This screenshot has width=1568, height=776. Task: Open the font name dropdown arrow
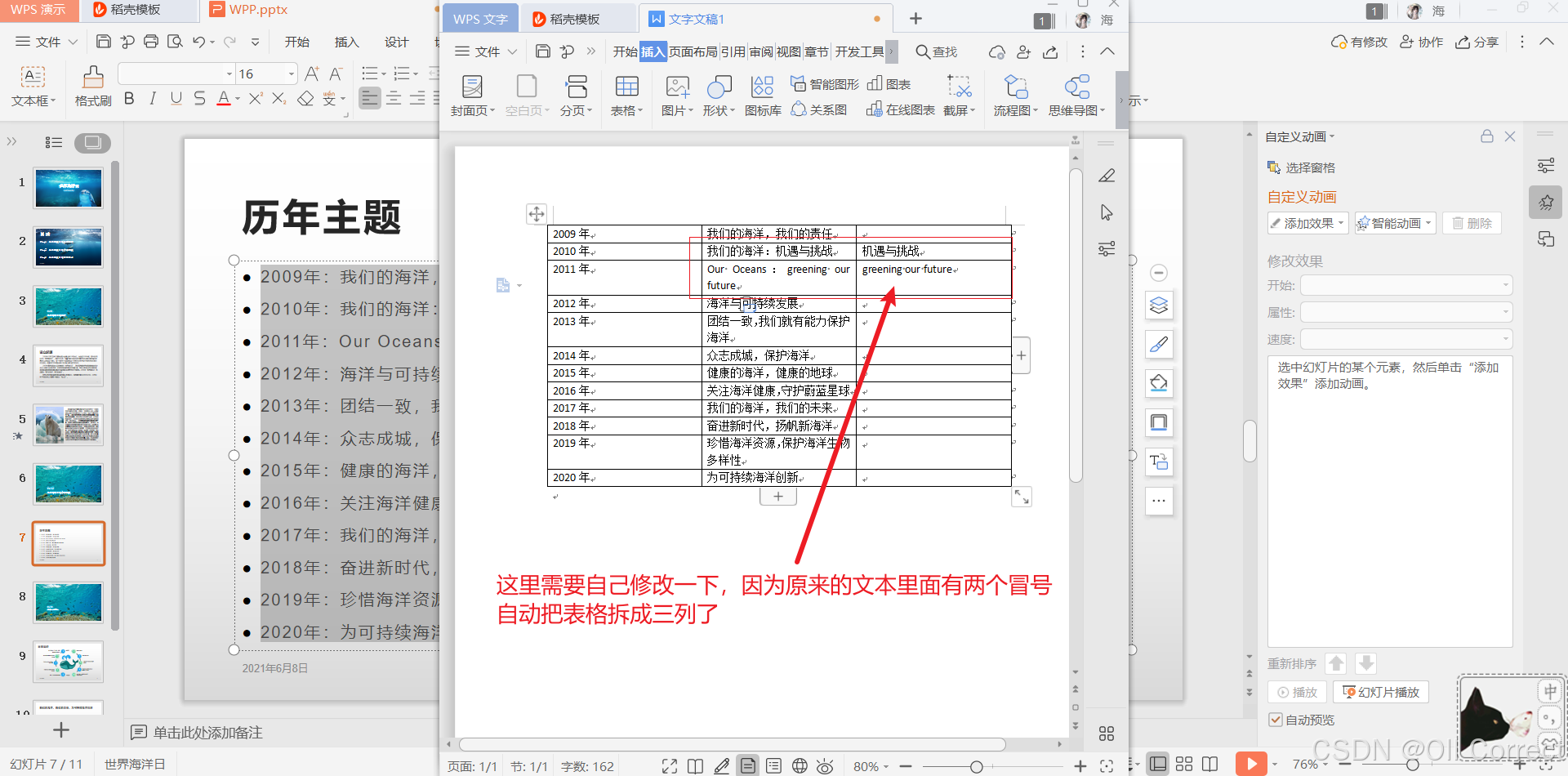[229, 74]
